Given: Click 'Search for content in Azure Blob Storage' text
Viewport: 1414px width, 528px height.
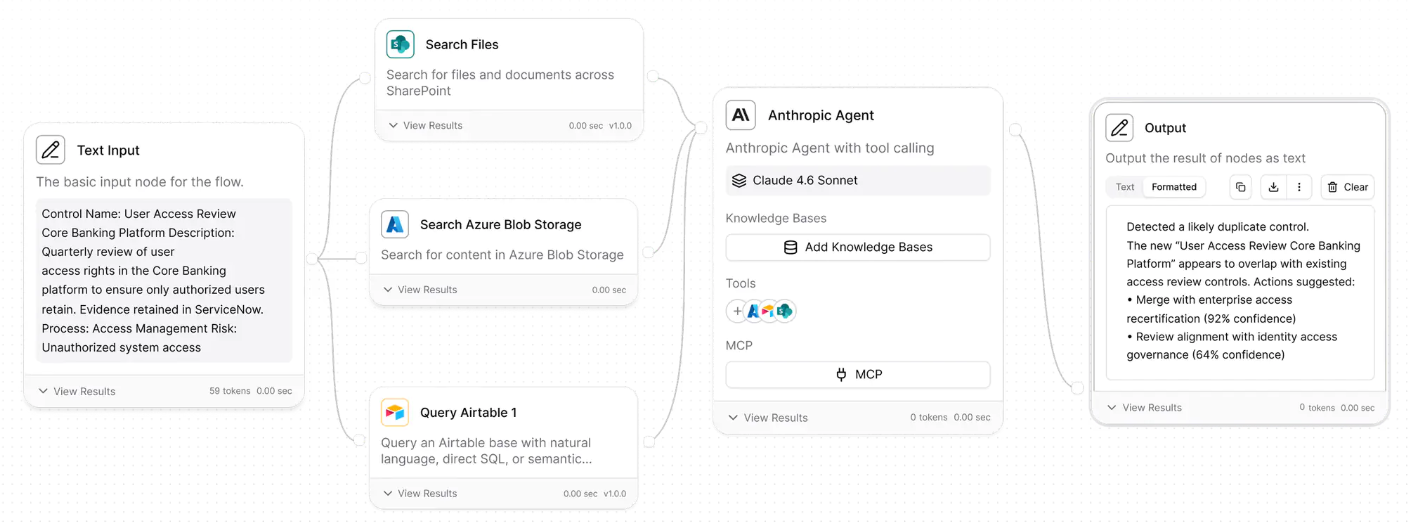Looking at the screenshot, I should click(x=502, y=255).
